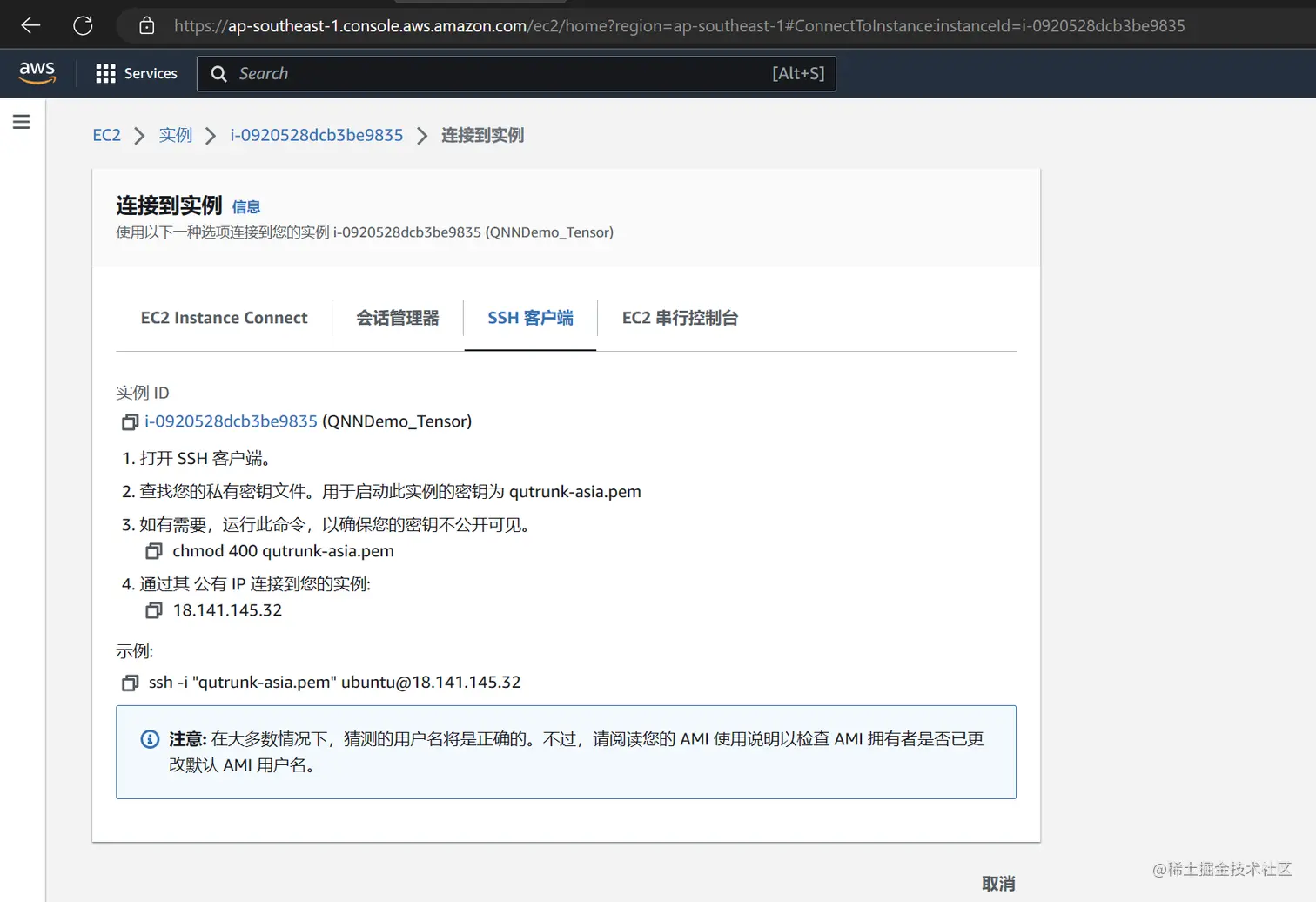Copy the chmod 400 qutrunk-asia.pem command

point(154,551)
